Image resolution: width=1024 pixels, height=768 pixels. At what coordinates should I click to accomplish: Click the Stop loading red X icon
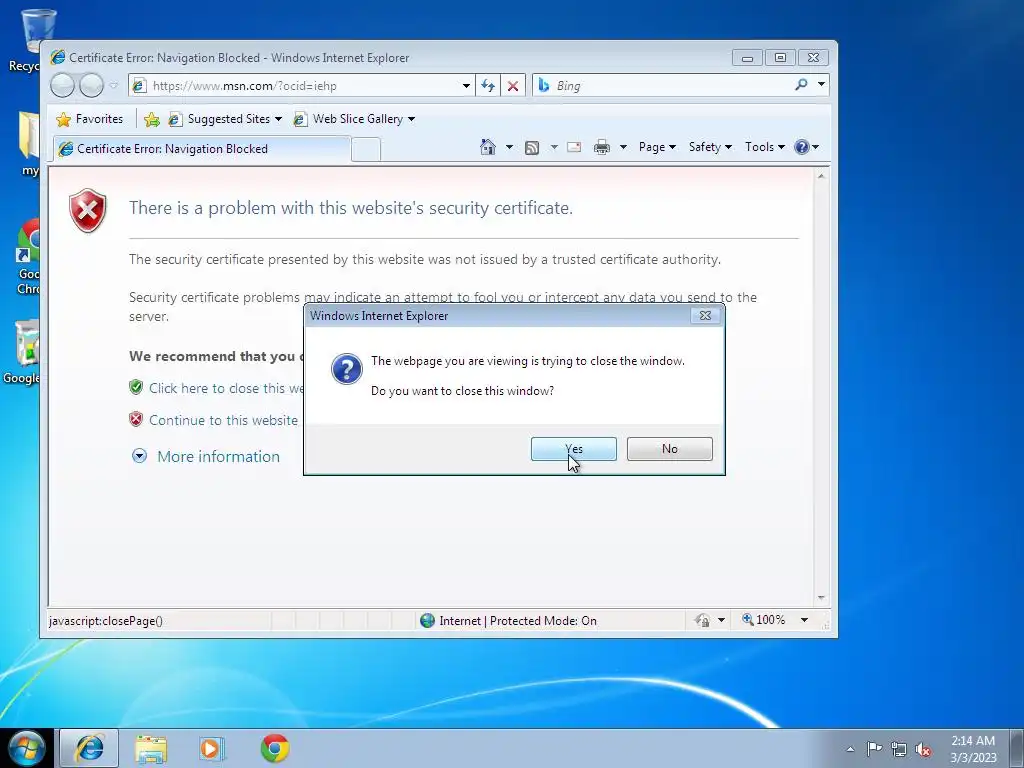click(513, 86)
